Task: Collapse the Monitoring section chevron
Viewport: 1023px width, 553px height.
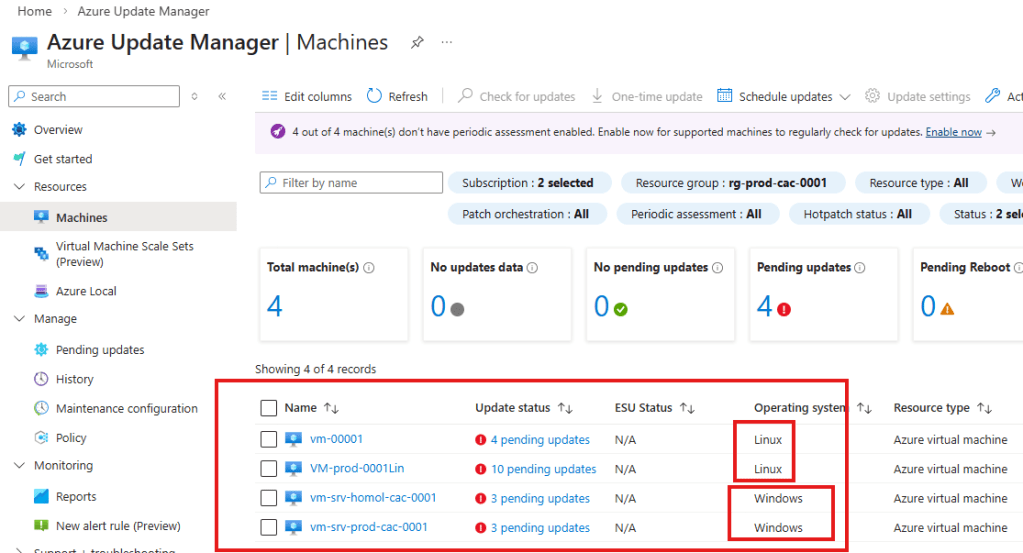Action: [19, 466]
